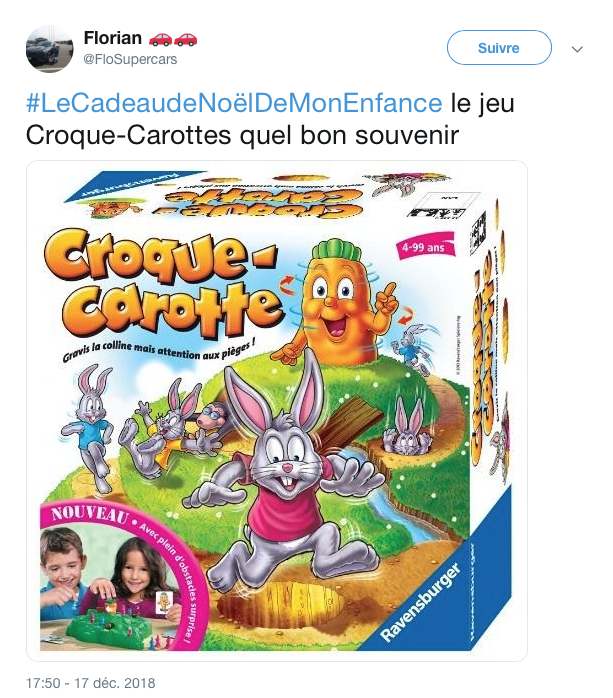The height and width of the screenshot is (698, 613).
Task: Click the Suivre follow button
Action: point(499,48)
